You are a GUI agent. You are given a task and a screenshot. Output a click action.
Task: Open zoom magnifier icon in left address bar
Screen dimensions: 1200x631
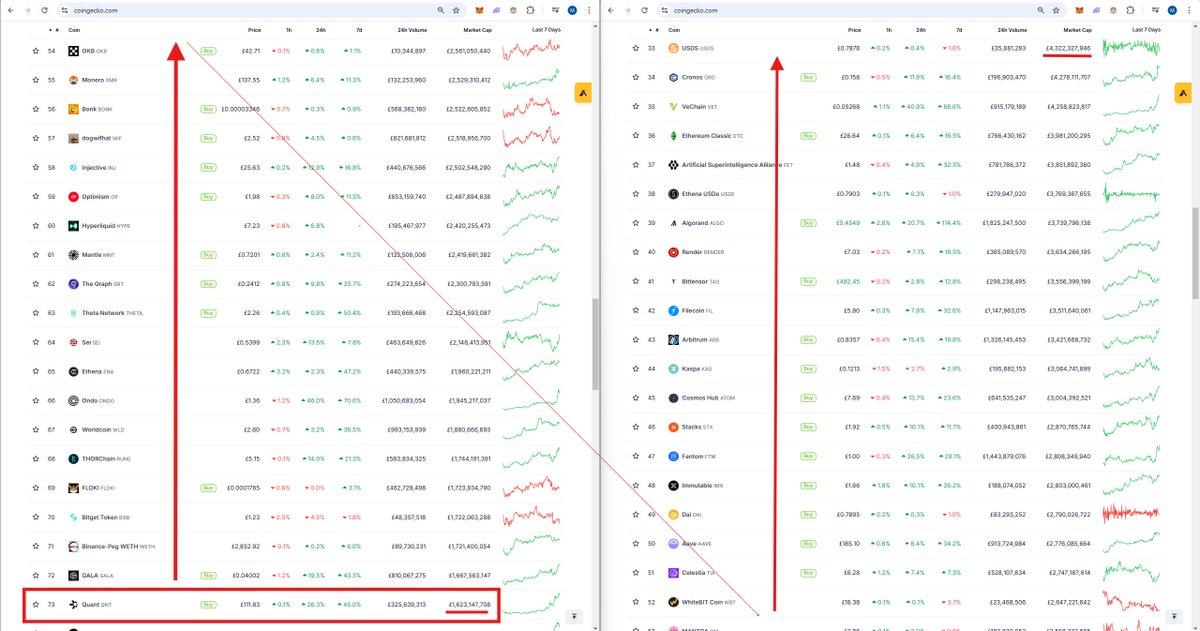[x=441, y=10]
